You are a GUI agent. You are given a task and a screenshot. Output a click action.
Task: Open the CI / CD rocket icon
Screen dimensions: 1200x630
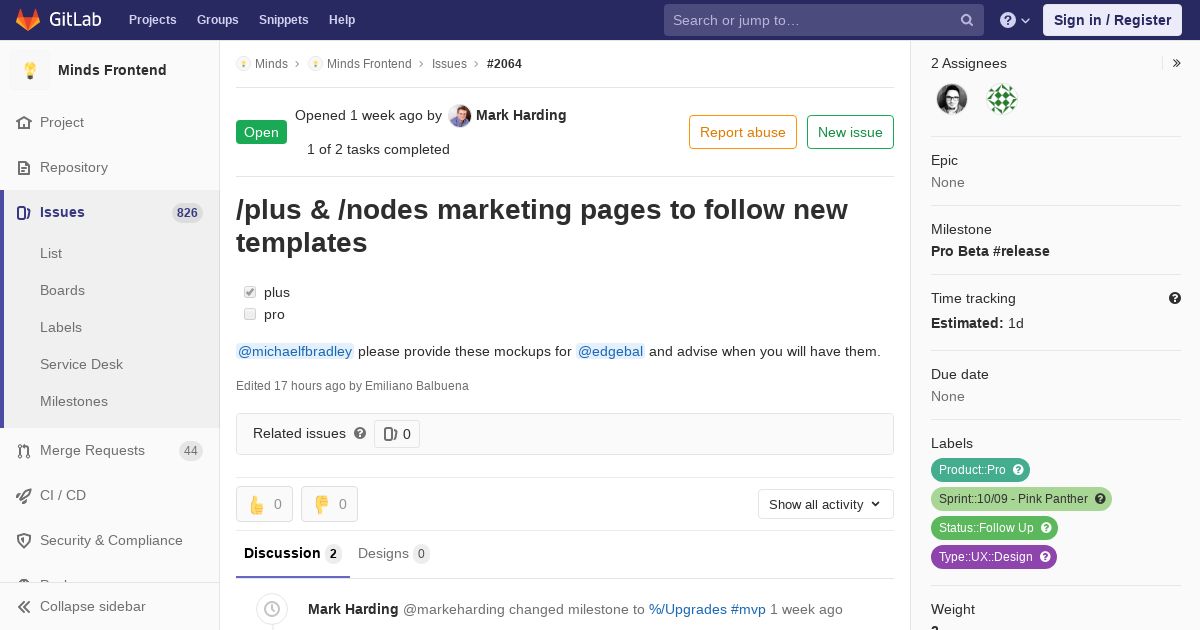point(24,496)
